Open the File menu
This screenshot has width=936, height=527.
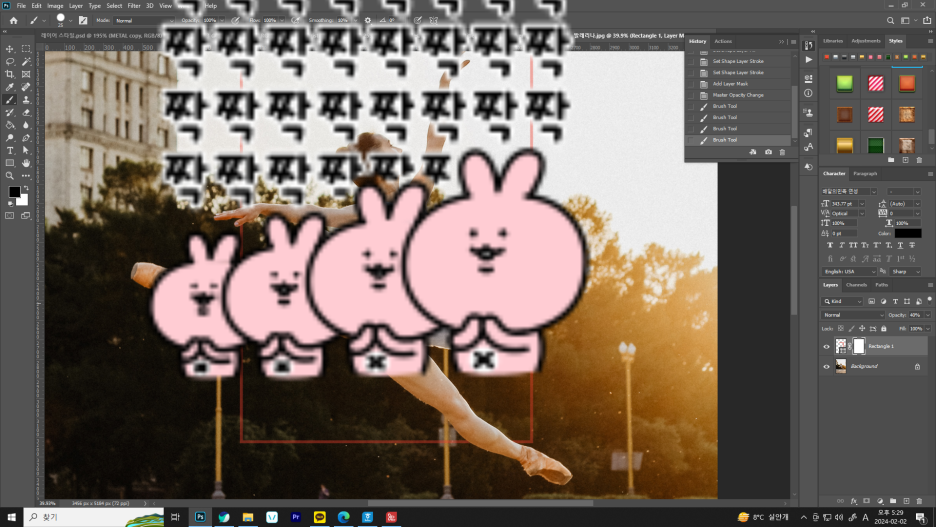pyautogui.click(x=21, y=5)
